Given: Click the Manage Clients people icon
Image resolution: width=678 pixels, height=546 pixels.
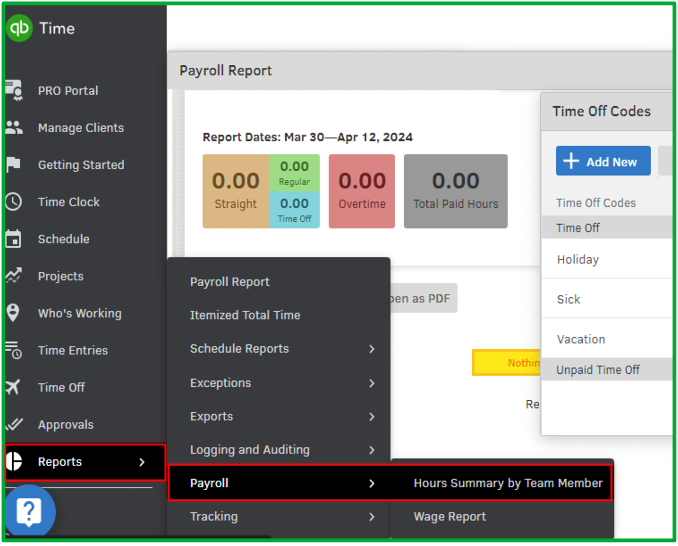Looking at the screenshot, I should pyautogui.click(x=14, y=128).
